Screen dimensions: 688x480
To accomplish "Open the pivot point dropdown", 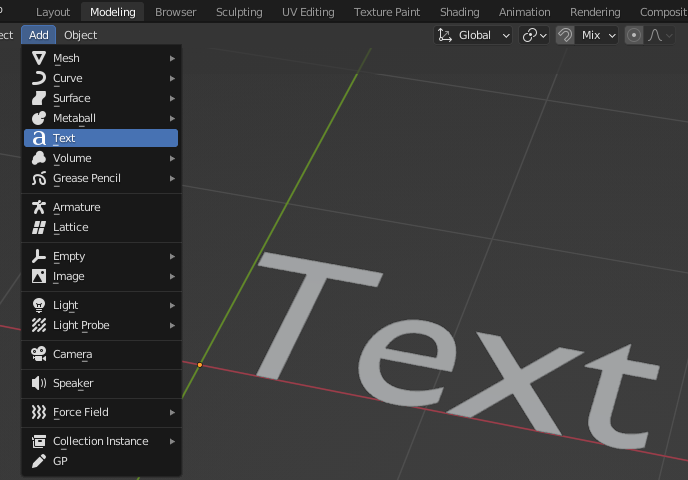I will [x=535, y=35].
